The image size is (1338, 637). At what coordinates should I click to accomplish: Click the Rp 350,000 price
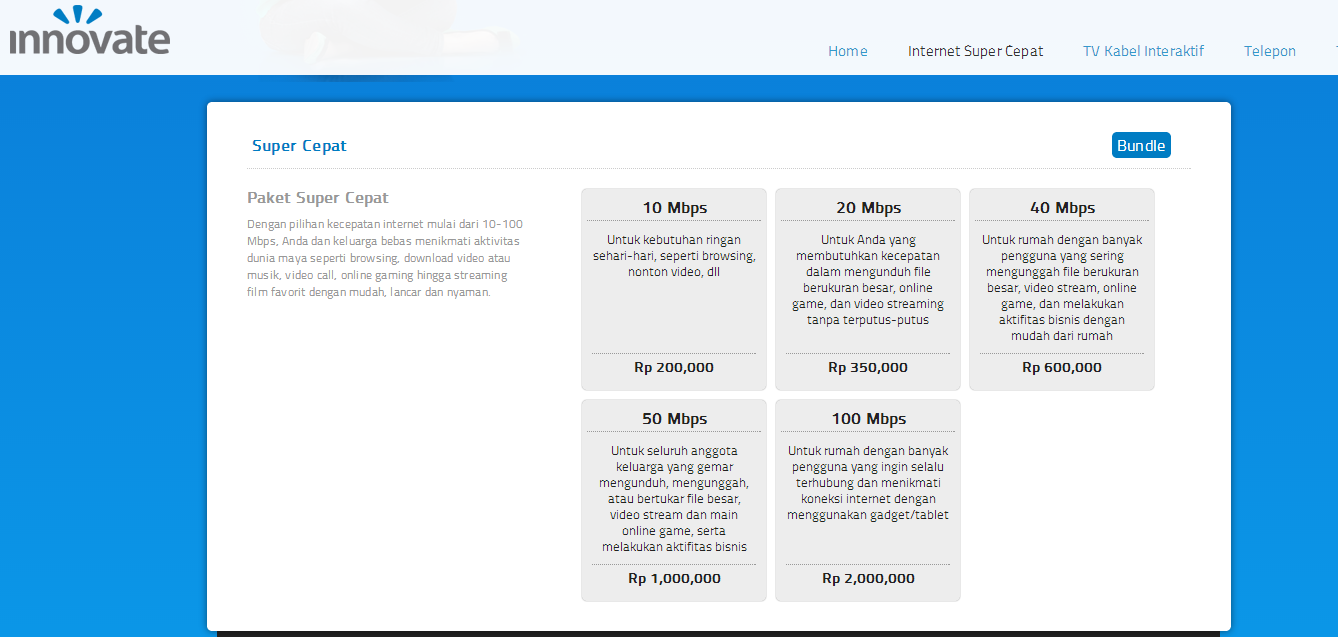click(868, 367)
